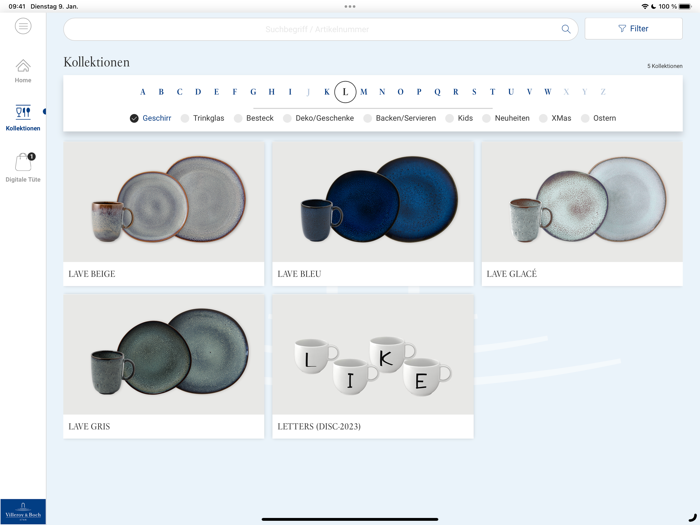The width and height of the screenshot is (700, 525).
Task: Go to Home in sidebar
Action: click(x=23, y=71)
